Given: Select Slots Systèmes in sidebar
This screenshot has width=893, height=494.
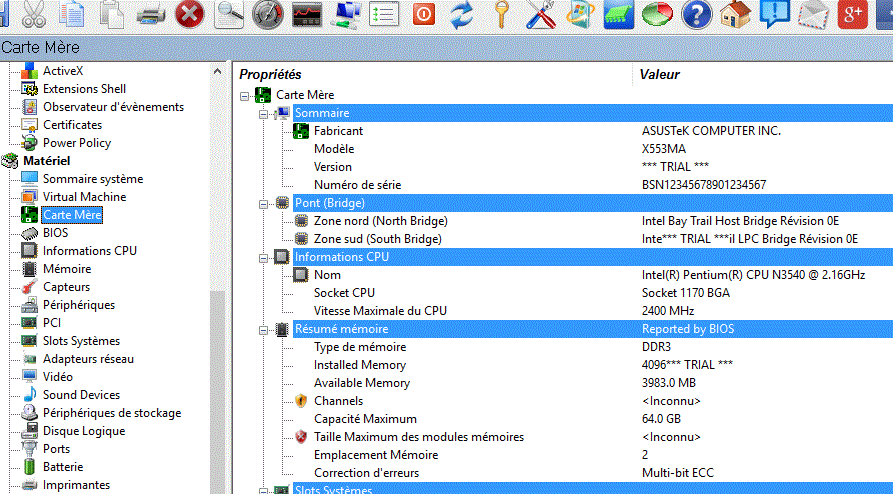Looking at the screenshot, I should coord(81,341).
